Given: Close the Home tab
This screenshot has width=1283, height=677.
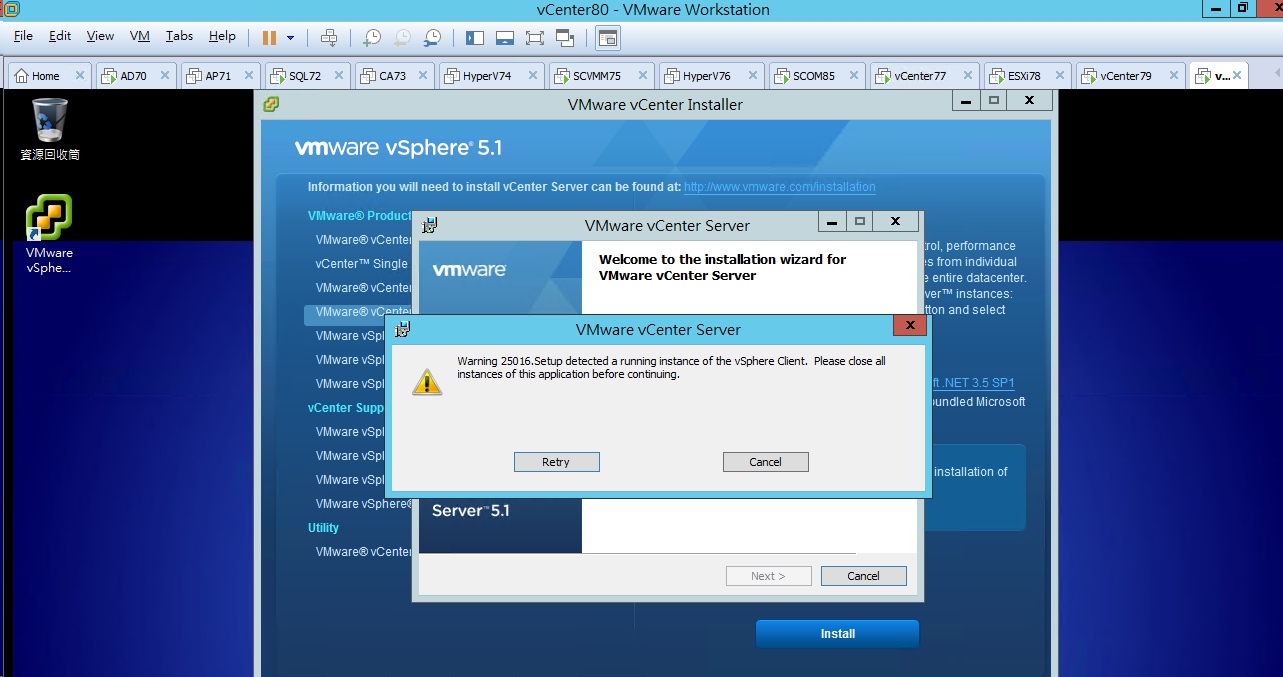Looking at the screenshot, I should [79, 76].
